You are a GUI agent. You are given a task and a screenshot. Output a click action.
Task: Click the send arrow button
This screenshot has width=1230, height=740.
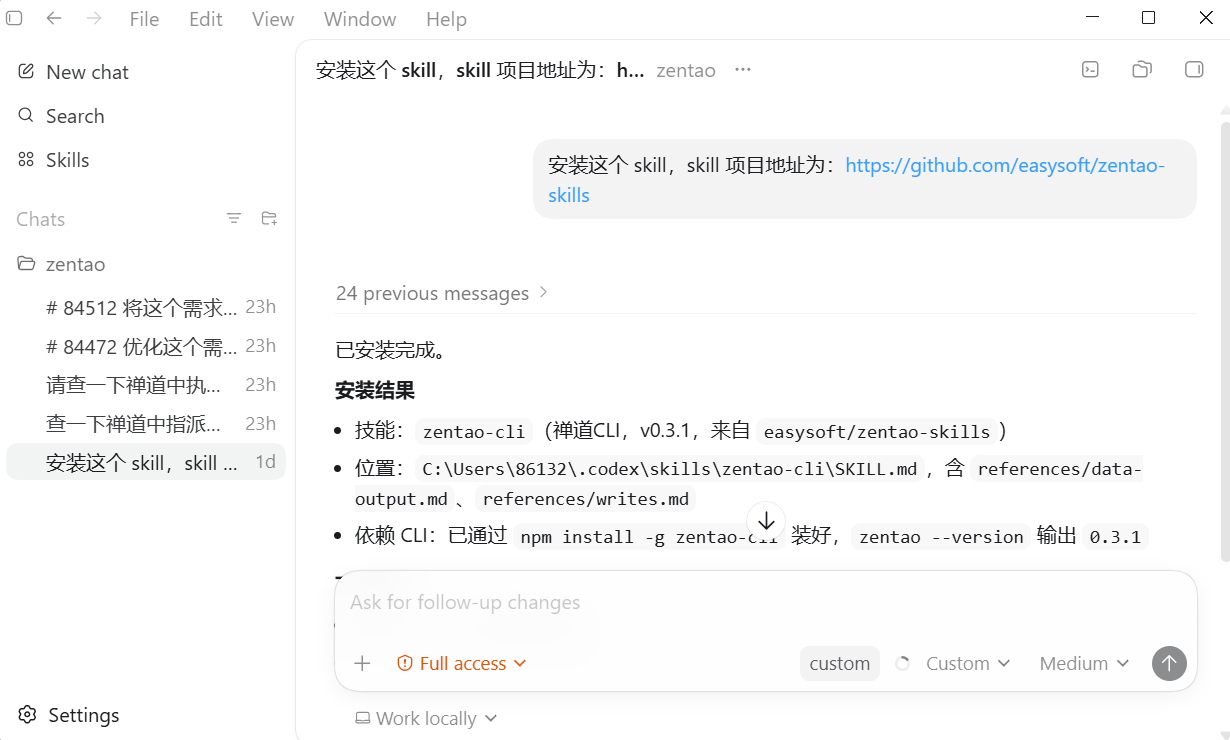pyautogui.click(x=1169, y=663)
